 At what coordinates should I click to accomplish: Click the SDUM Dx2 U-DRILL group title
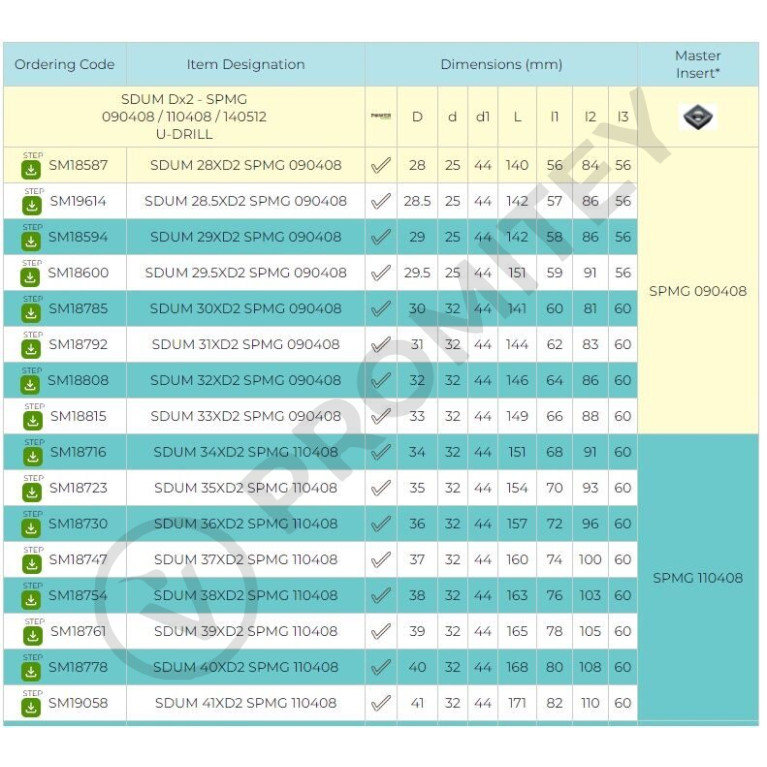184,117
